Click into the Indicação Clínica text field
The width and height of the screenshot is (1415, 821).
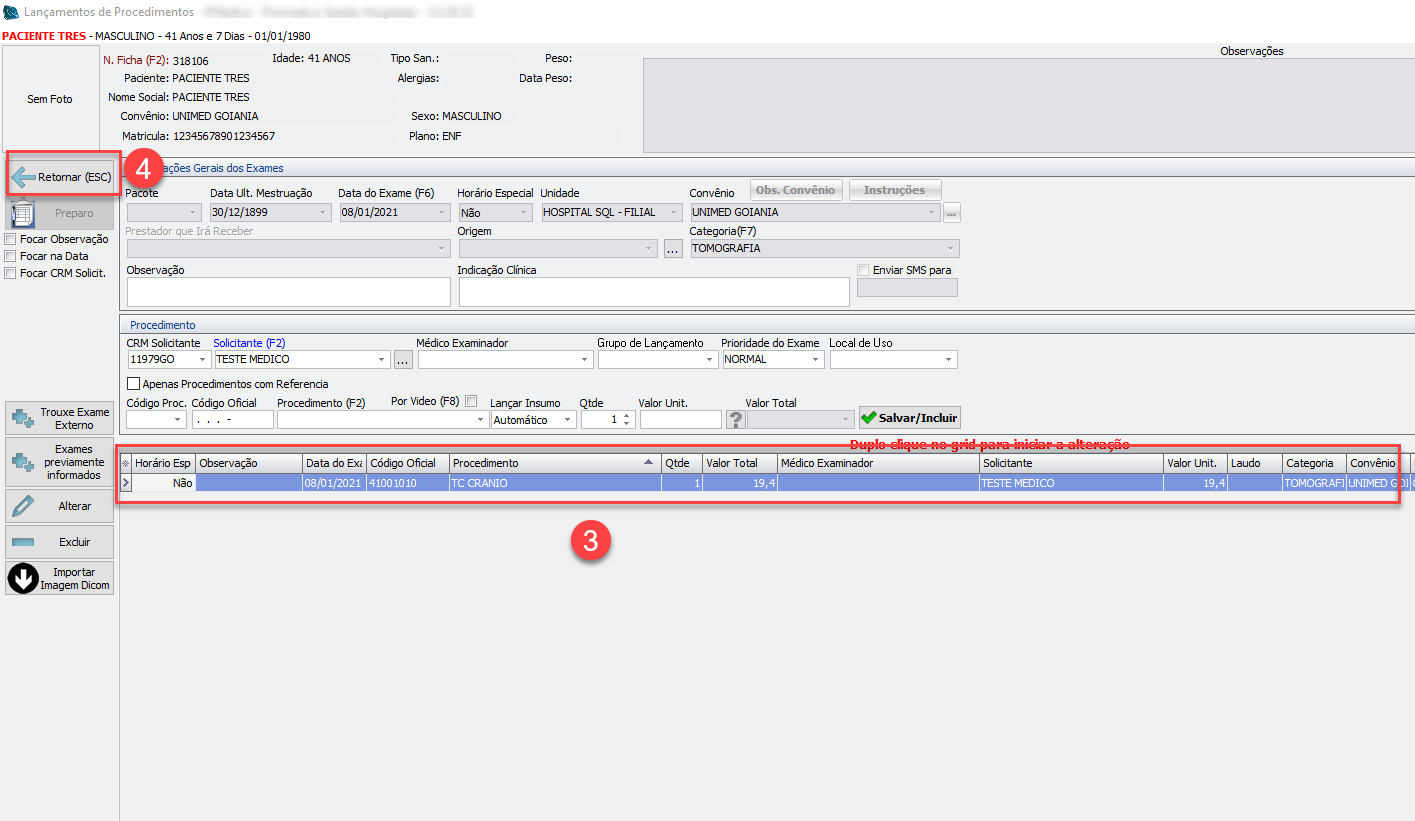[x=654, y=292]
